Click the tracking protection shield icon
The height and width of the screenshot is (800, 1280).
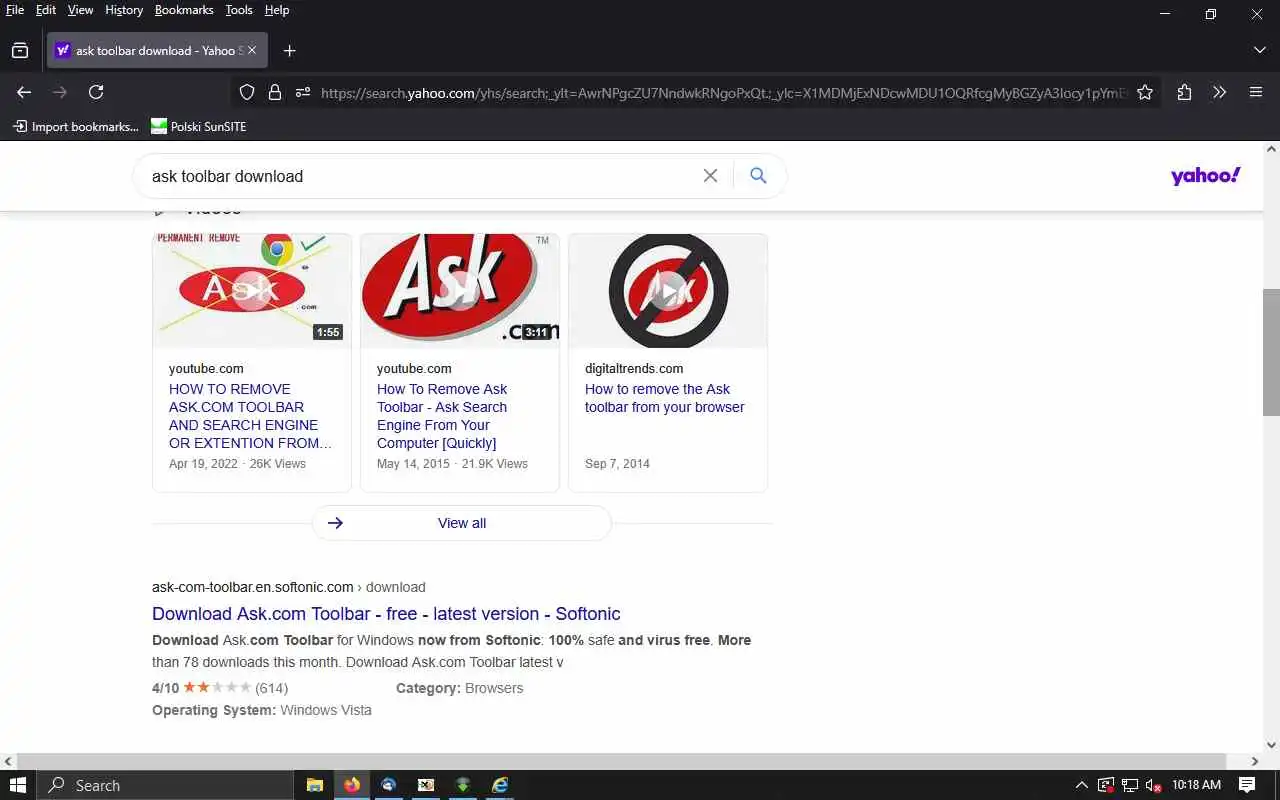pos(247,92)
